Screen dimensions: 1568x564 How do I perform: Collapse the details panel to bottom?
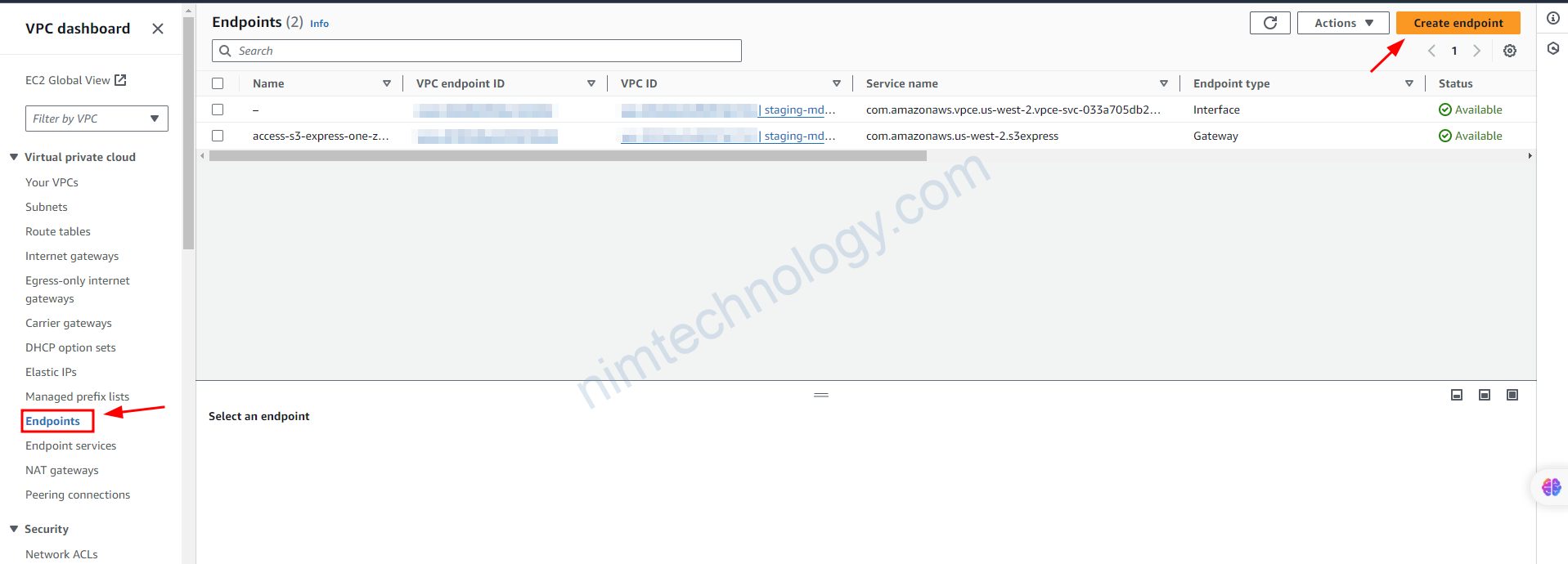point(1457,395)
